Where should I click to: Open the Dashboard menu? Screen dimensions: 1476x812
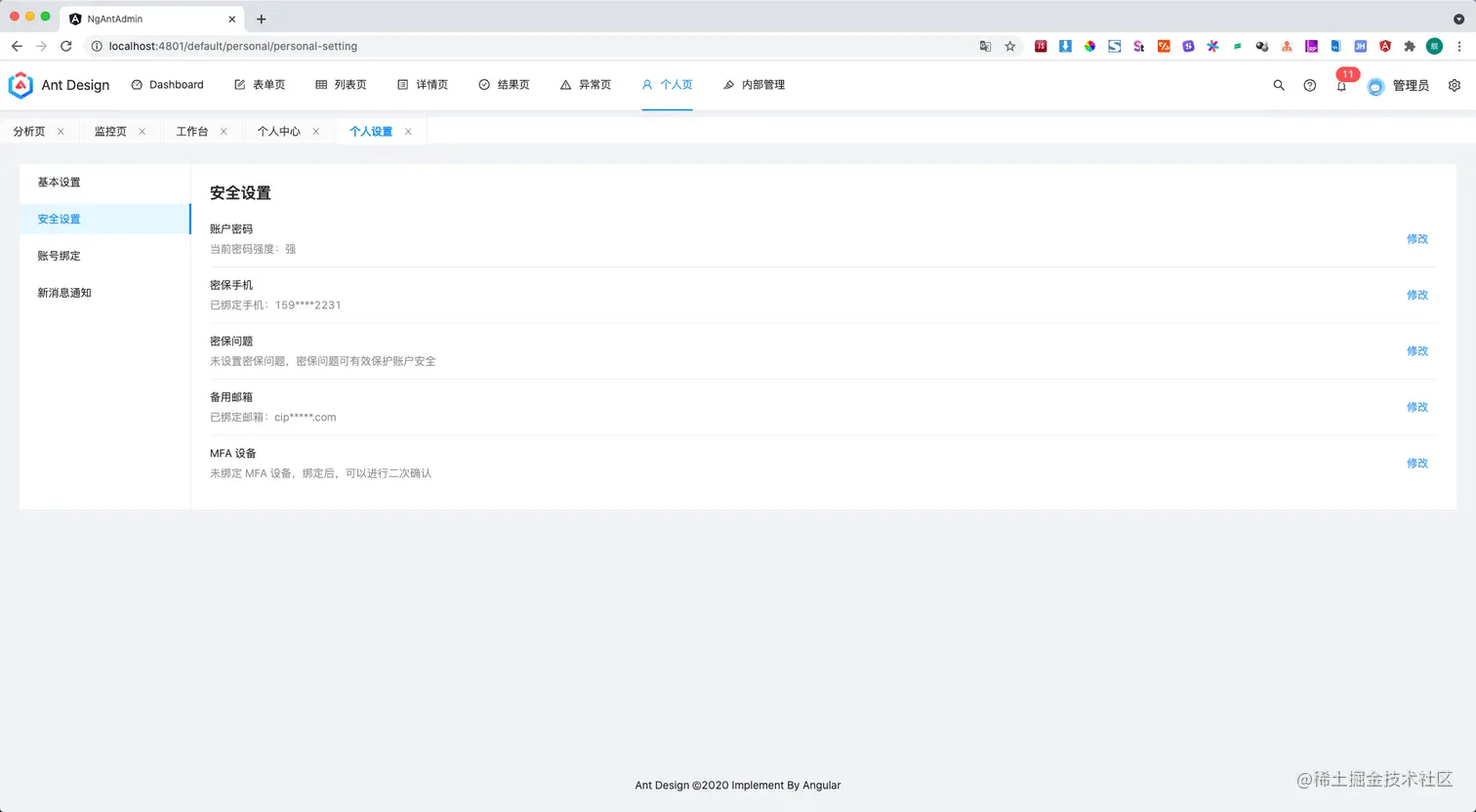tap(167, 85)
